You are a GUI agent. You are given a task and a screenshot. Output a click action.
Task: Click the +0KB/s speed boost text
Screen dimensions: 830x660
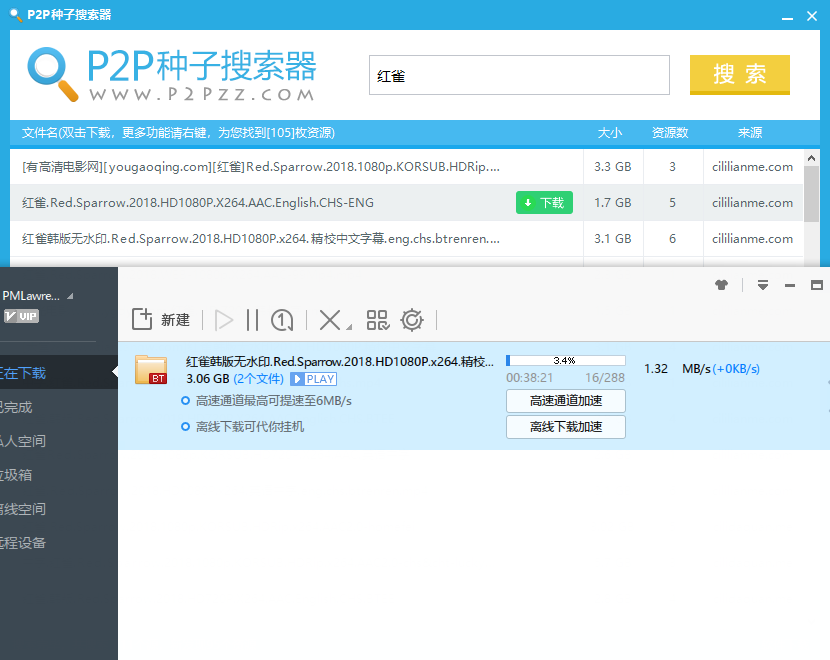[x=736, y=369]
